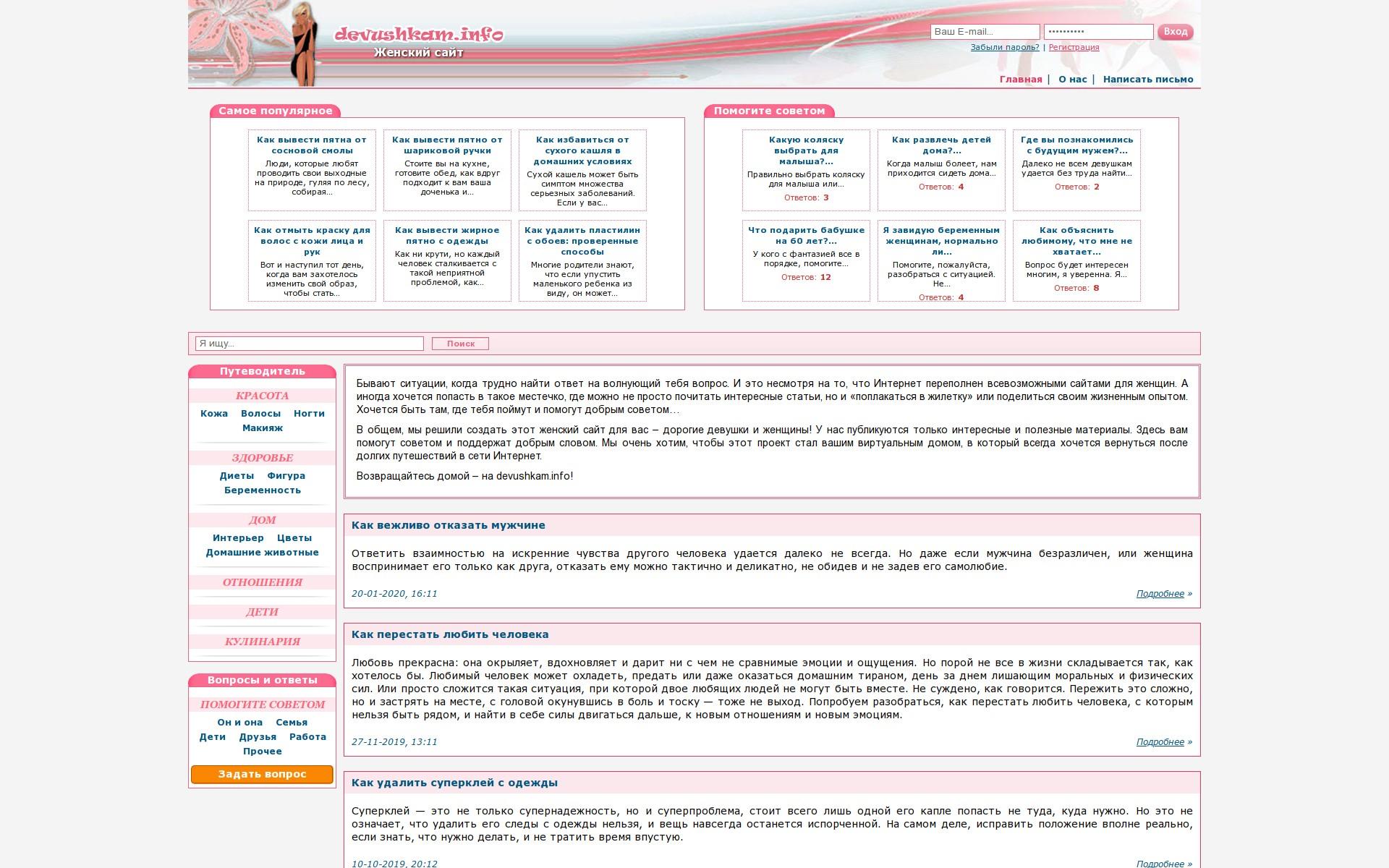The width and height of the screenshot is (1389, 868).
Task: Open article Как перестать любить человека
Action: [x=450, y=635]
